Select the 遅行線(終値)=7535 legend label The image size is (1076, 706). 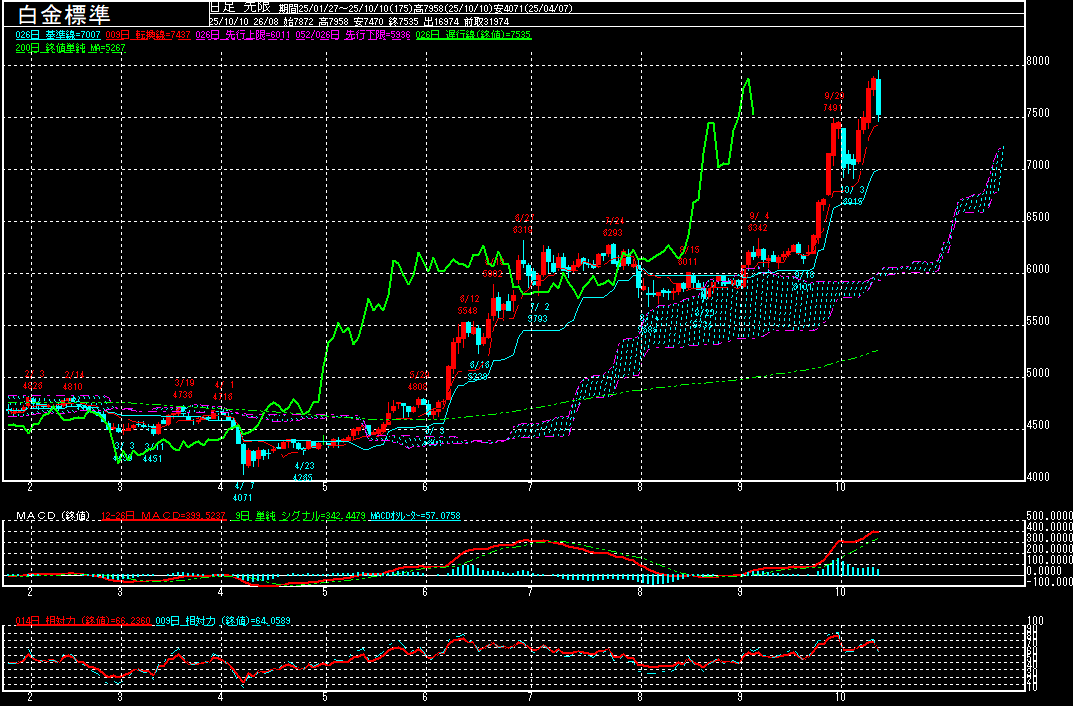473,35
